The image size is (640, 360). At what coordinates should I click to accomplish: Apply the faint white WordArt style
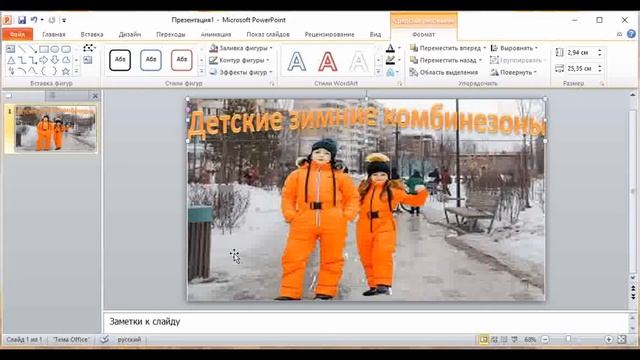click(358, 61)
